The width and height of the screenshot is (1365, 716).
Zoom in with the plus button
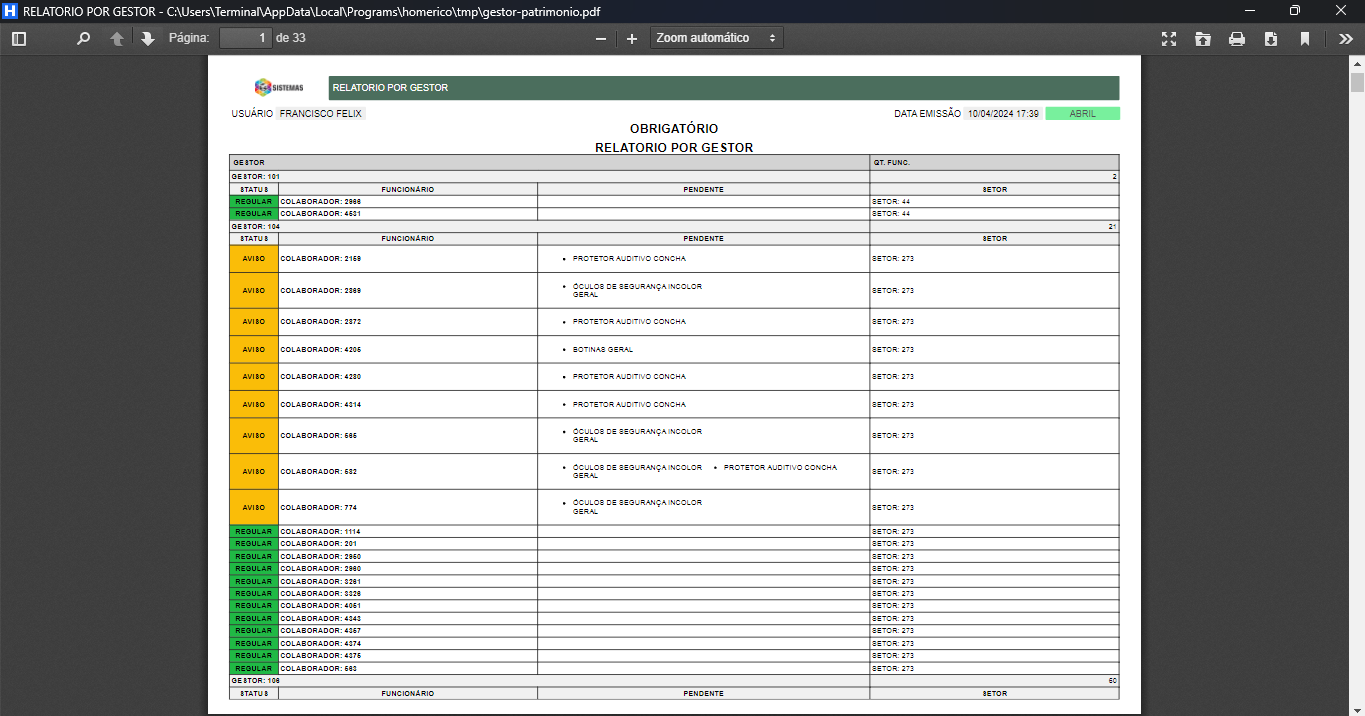(632, 39)
